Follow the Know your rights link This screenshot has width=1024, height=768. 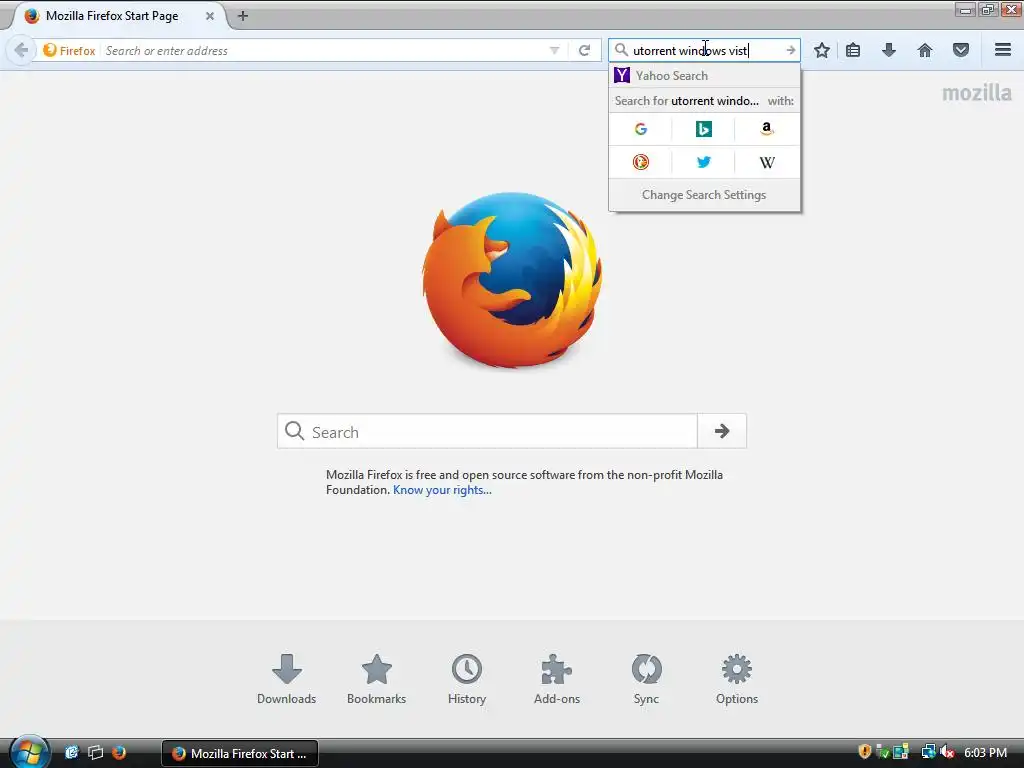(x=442, y=490)
